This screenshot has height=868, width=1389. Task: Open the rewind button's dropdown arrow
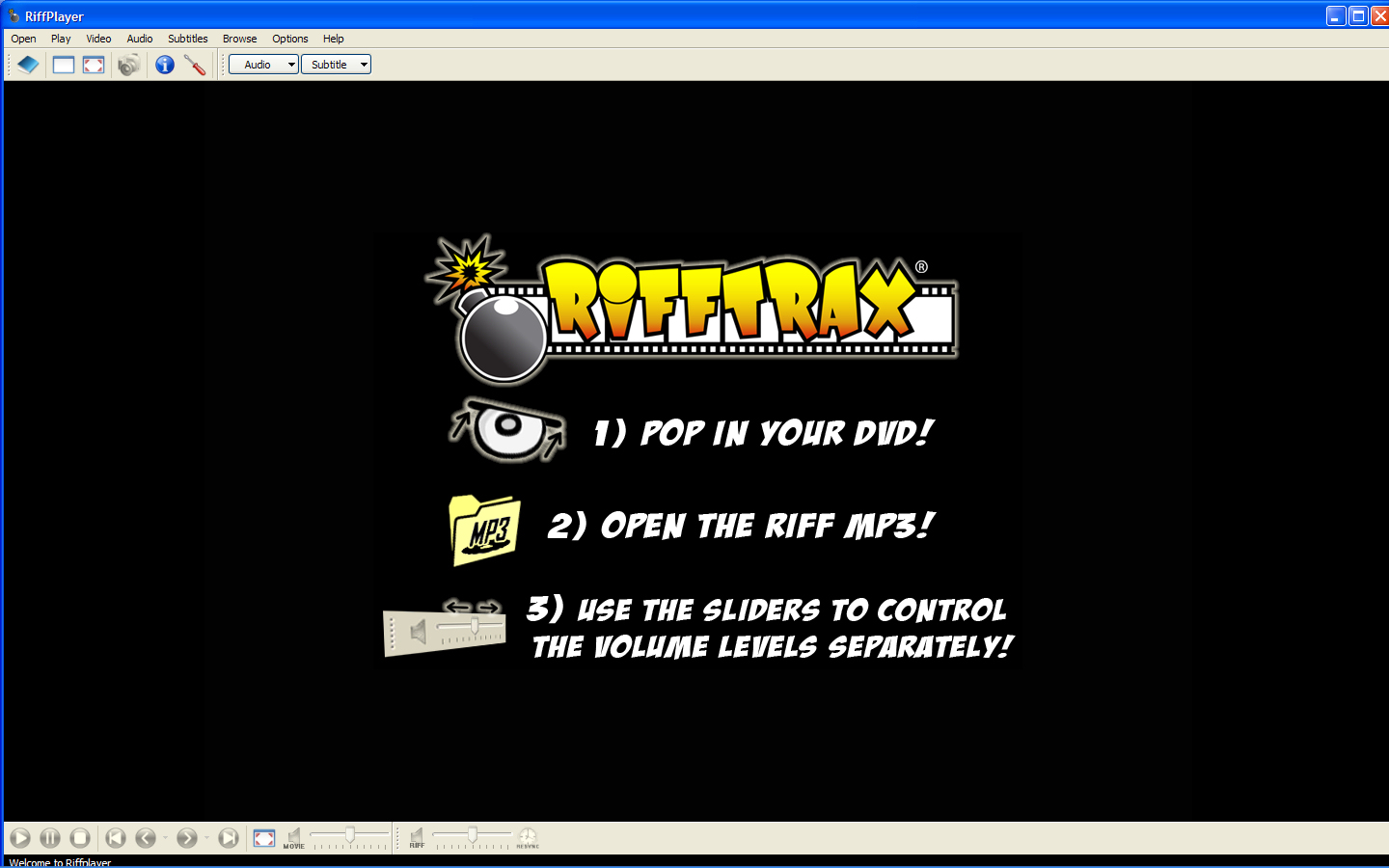coord(165,838)
